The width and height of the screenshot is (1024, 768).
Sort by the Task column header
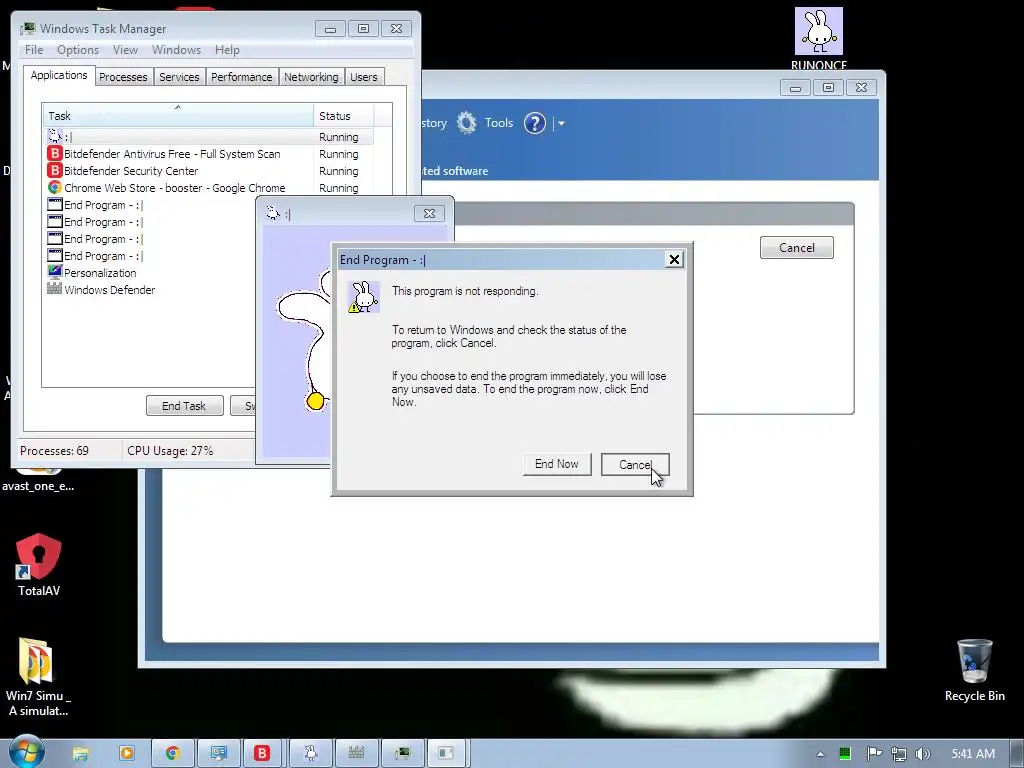click(x=178, y=116)
